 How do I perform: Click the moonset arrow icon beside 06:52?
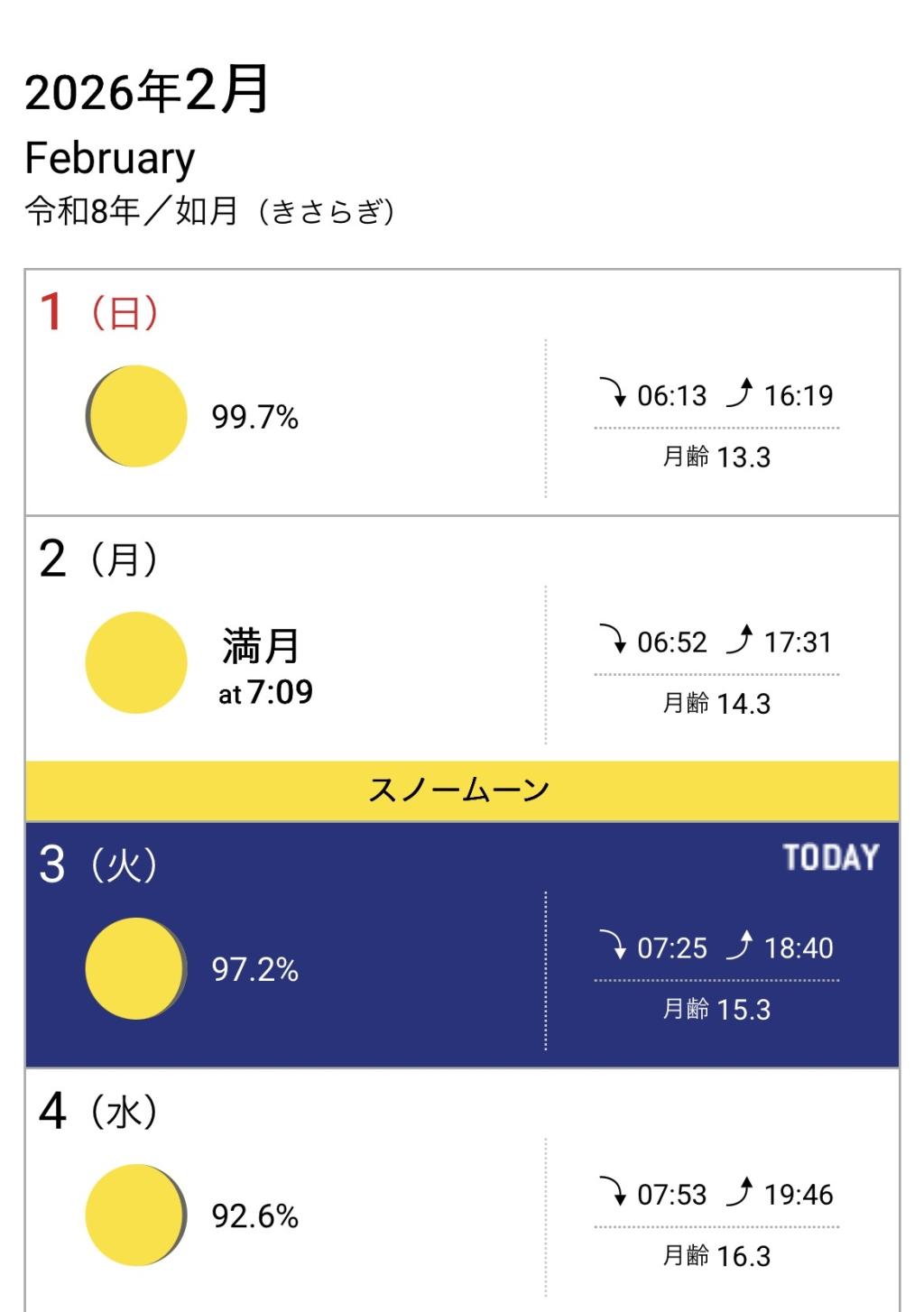[x=614, y=640]
